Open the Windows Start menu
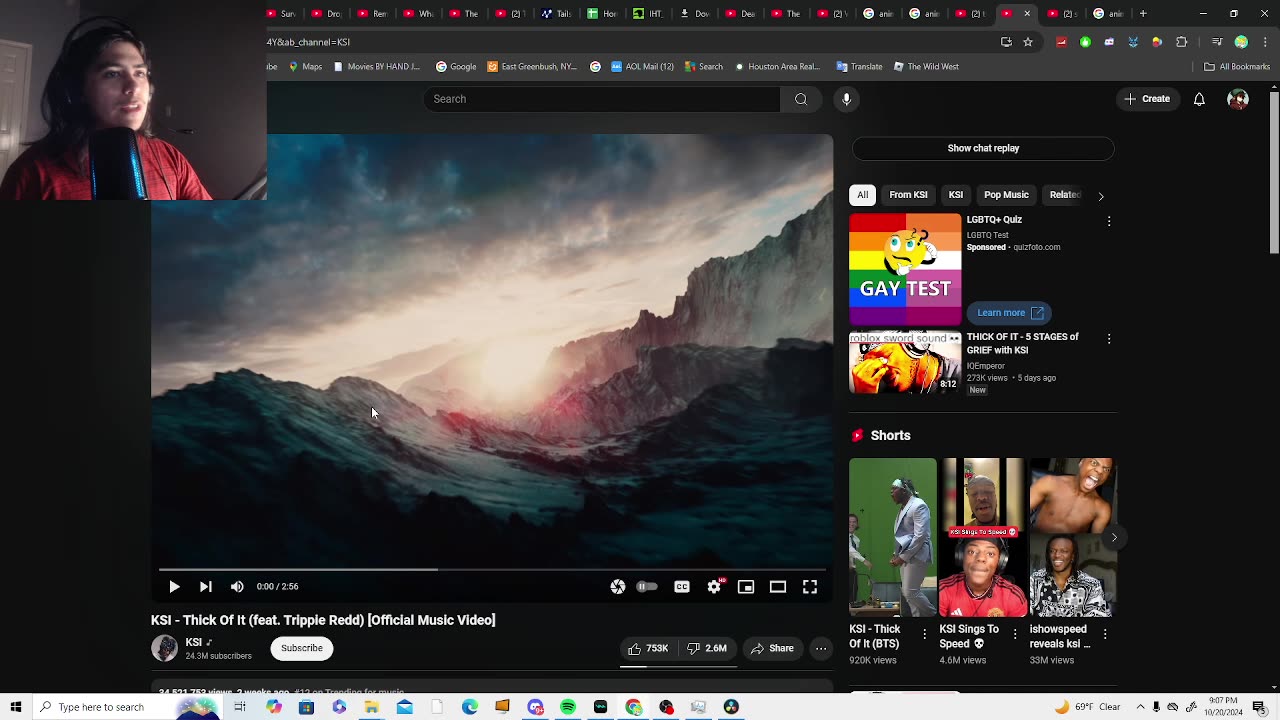The image size is (1280, 720). coord(16,707)
